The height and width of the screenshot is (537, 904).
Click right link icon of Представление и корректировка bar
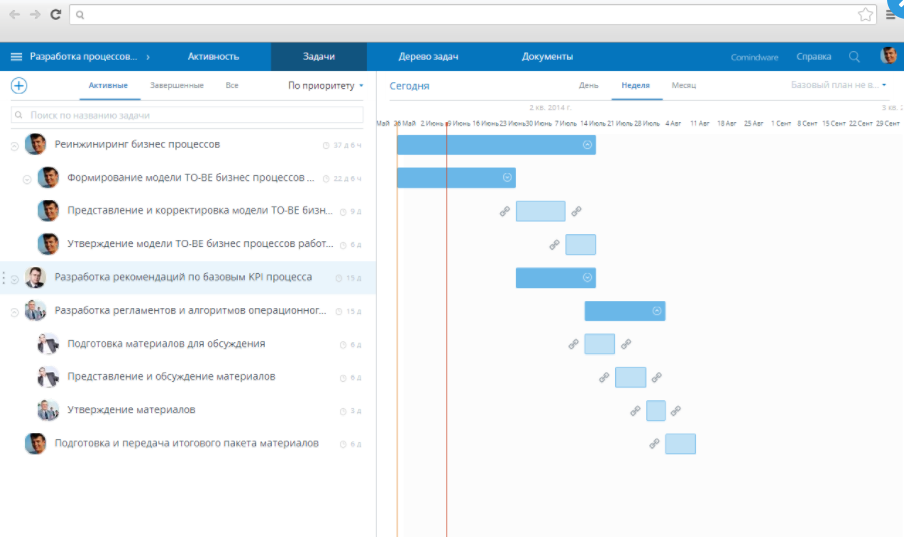[576, 212]
